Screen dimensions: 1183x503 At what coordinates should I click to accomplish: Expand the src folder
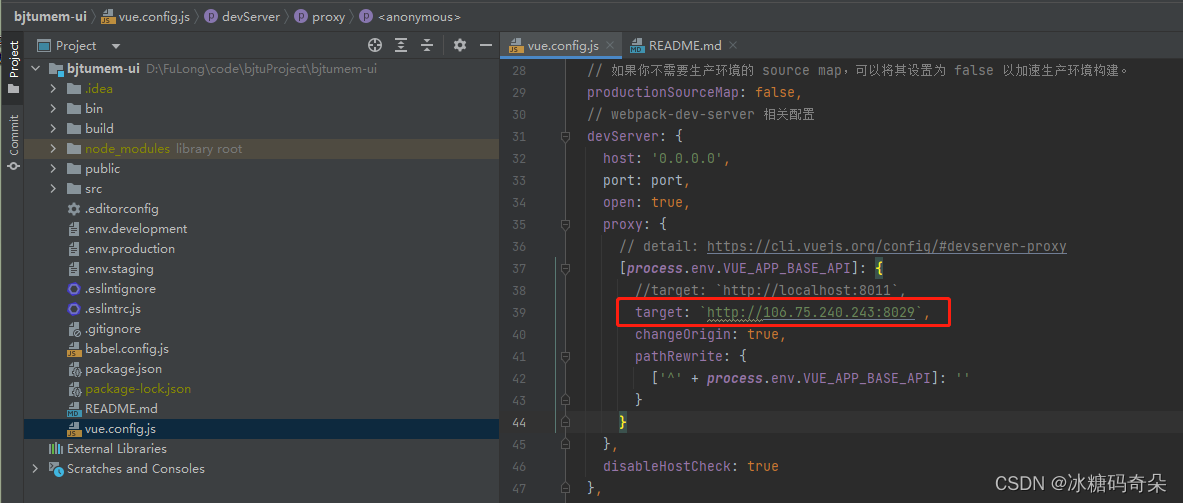pyautogui.click(x=53, y=189)
